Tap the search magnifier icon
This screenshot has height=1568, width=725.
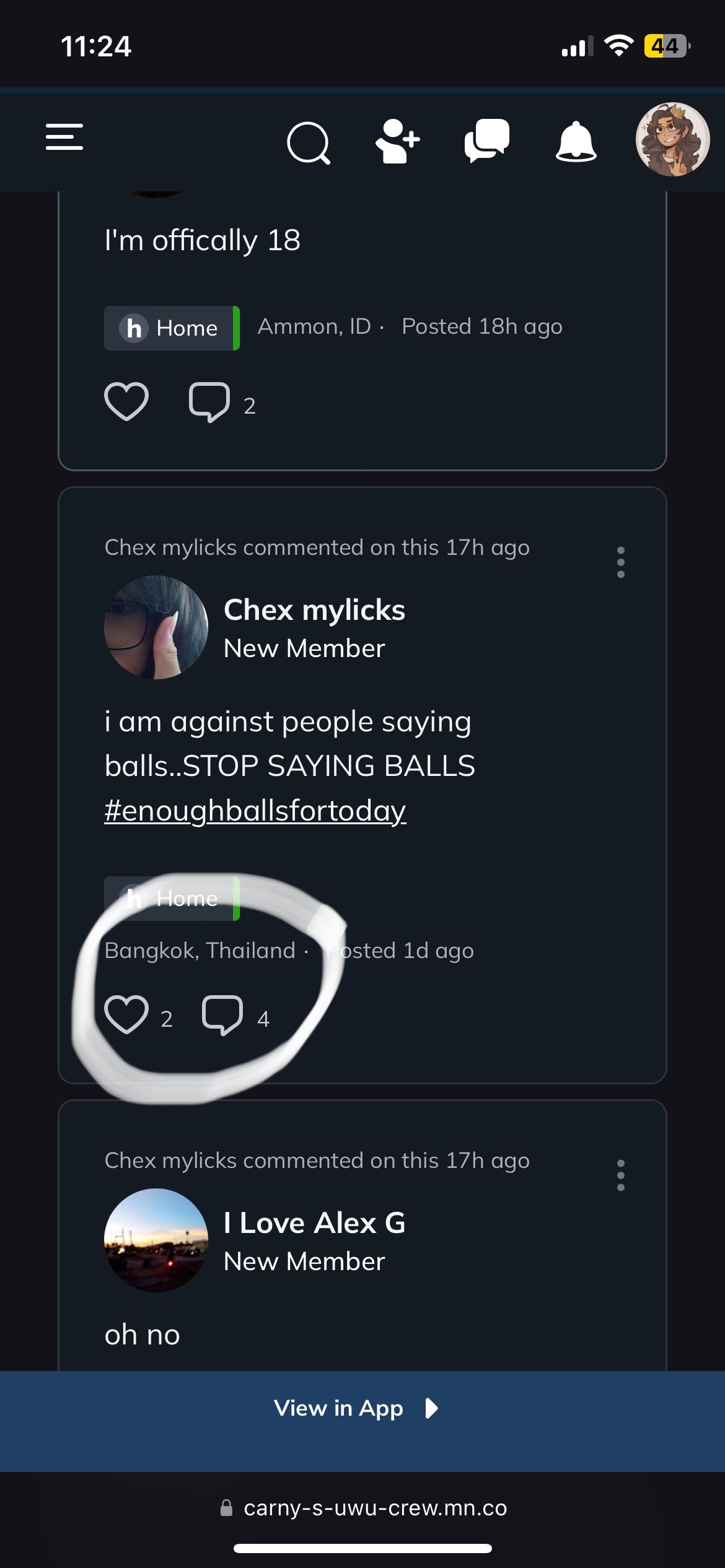[309, 143]
